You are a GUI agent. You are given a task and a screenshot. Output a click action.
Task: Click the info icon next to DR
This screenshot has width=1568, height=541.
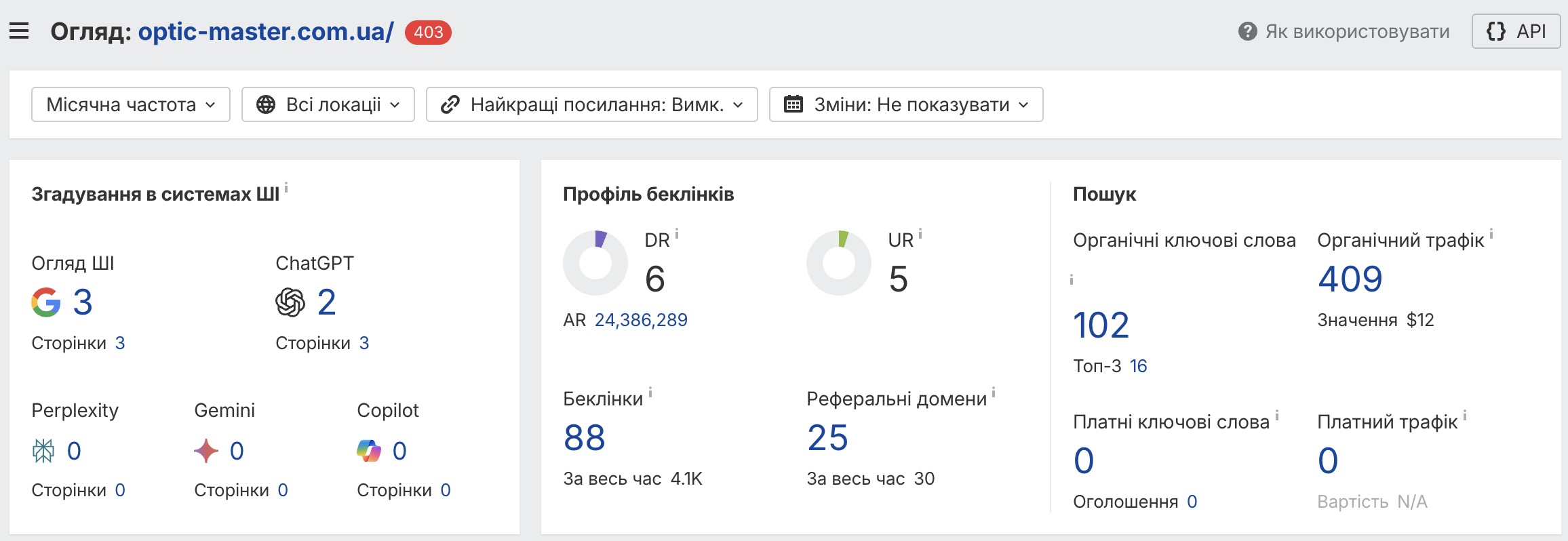point(677,235)
